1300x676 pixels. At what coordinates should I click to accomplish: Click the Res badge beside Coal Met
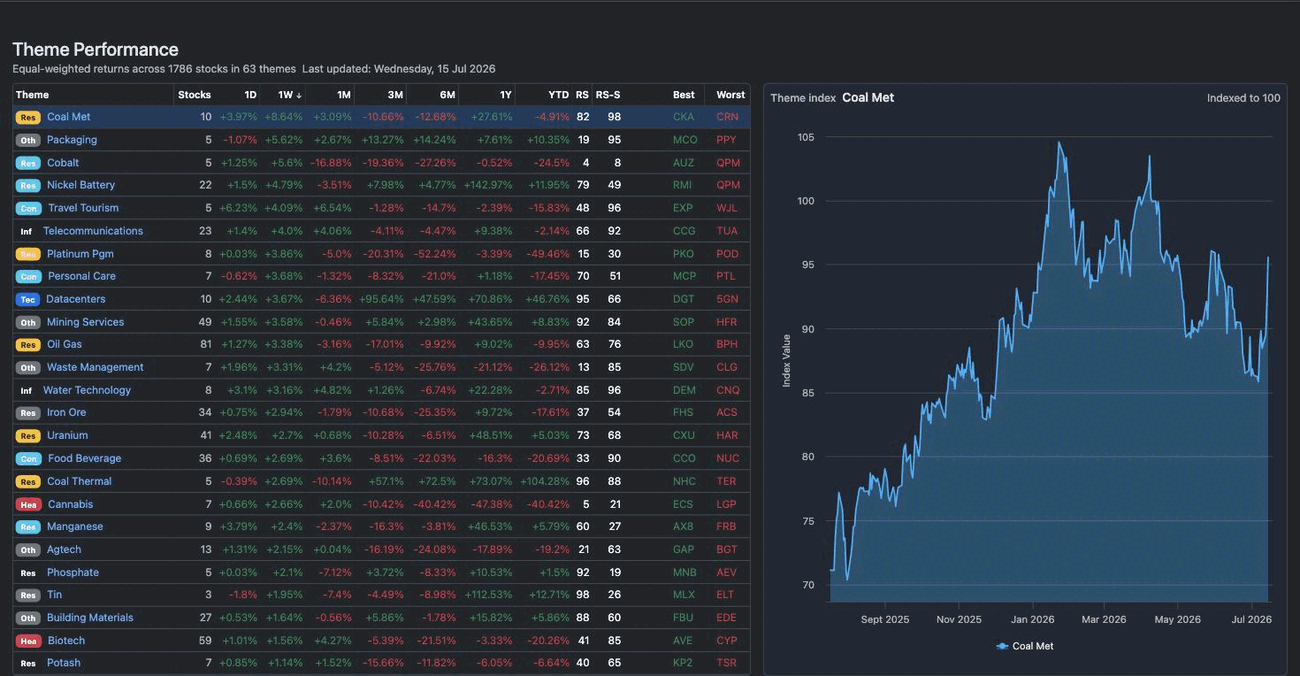point(28,117)
